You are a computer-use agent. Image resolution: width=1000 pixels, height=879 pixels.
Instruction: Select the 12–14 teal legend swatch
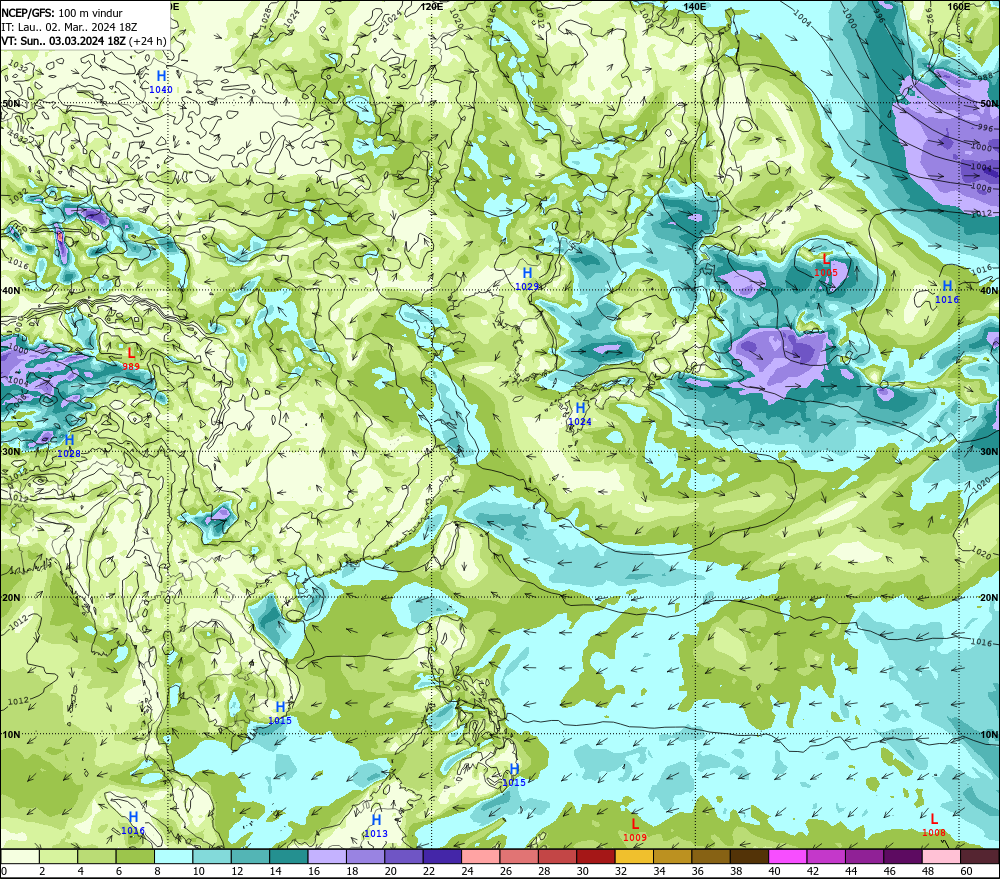[250, 856]
